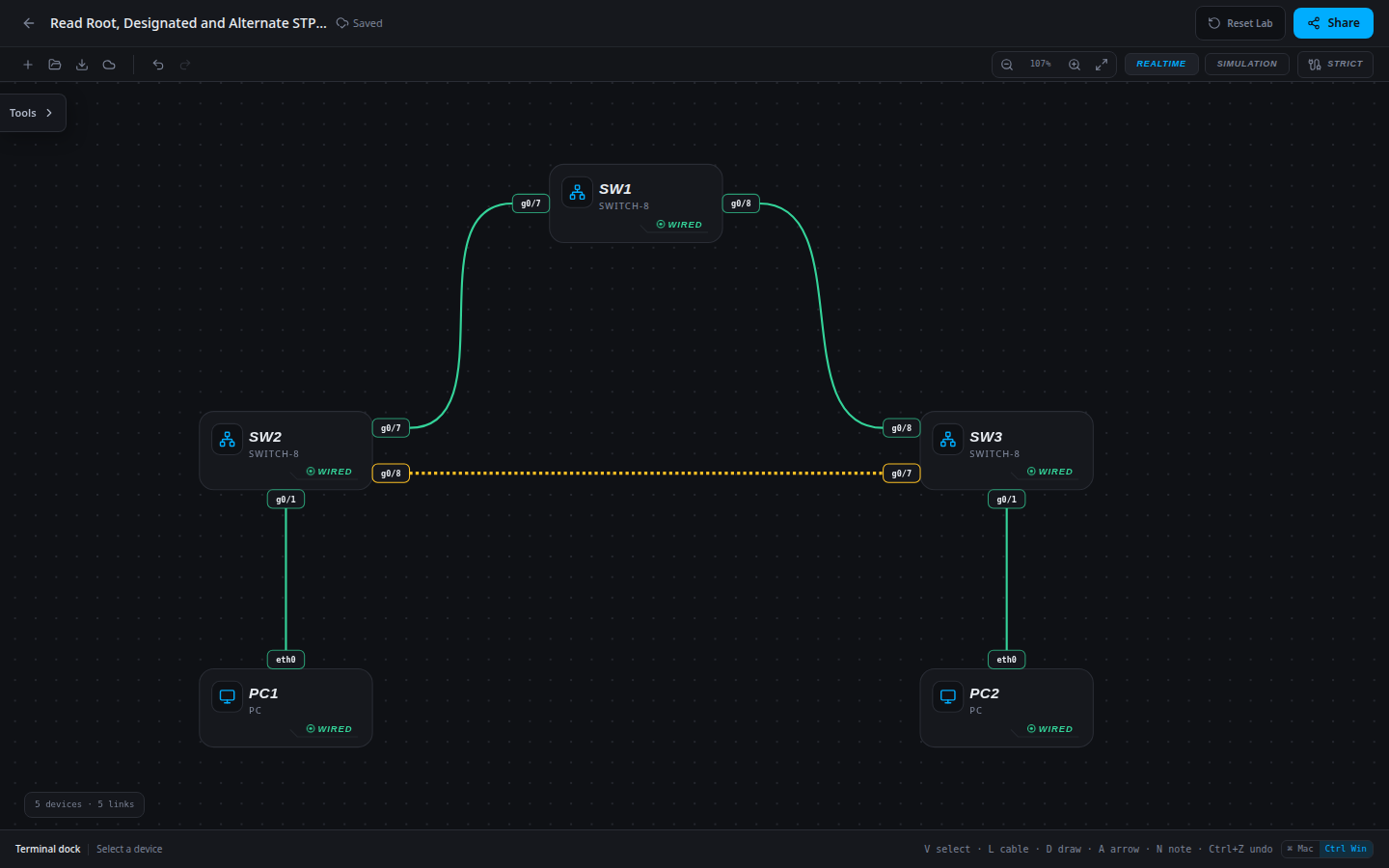1389x868 pixels.
Task: Click SW1 g0/8 port label
Action: (741, 203)
